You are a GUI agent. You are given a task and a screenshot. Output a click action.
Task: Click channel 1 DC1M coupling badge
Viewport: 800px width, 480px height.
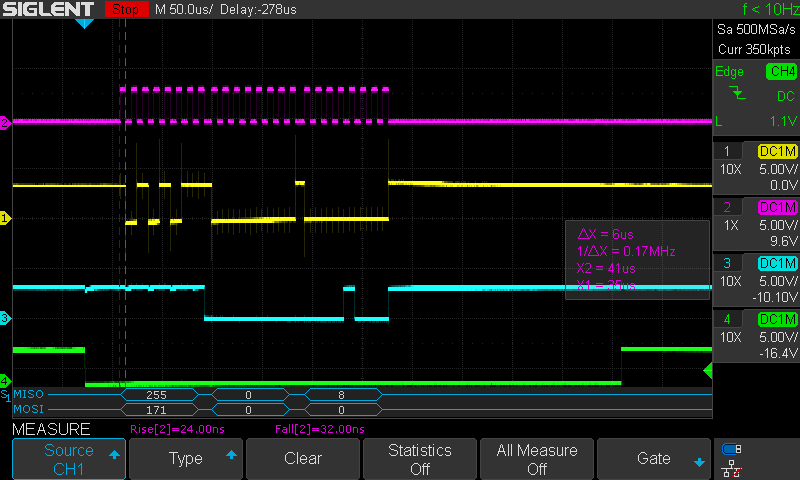pos(777,151)
